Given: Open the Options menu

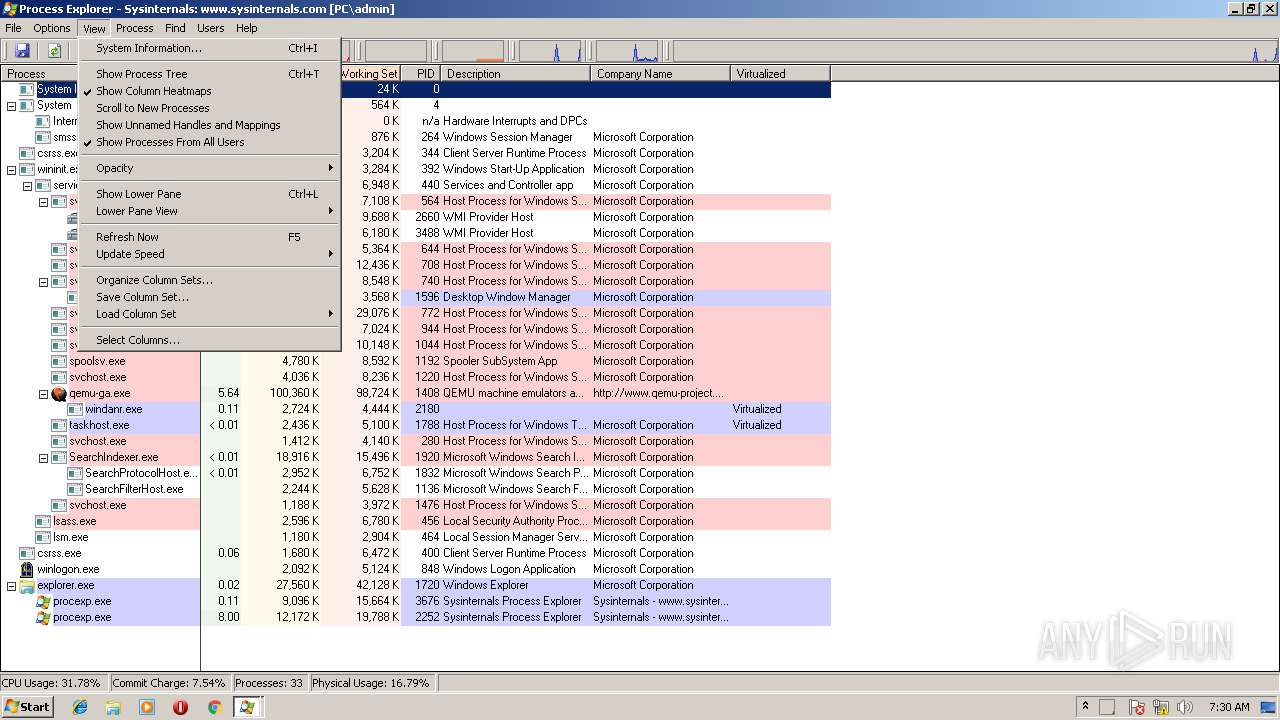Looking at the screenshot, I should point(52,28).
